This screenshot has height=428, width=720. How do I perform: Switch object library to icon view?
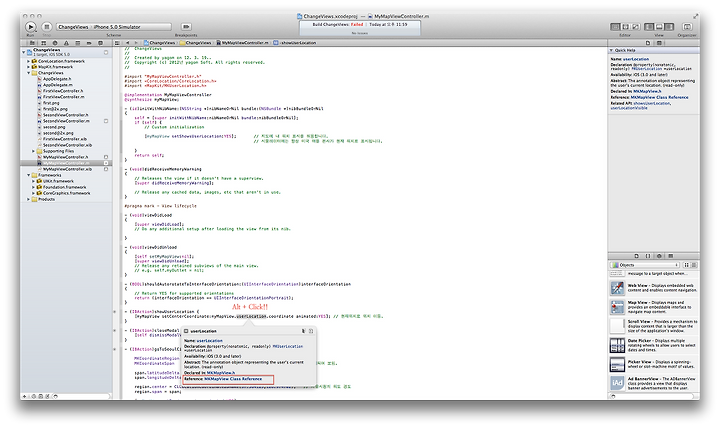point(687,265)
